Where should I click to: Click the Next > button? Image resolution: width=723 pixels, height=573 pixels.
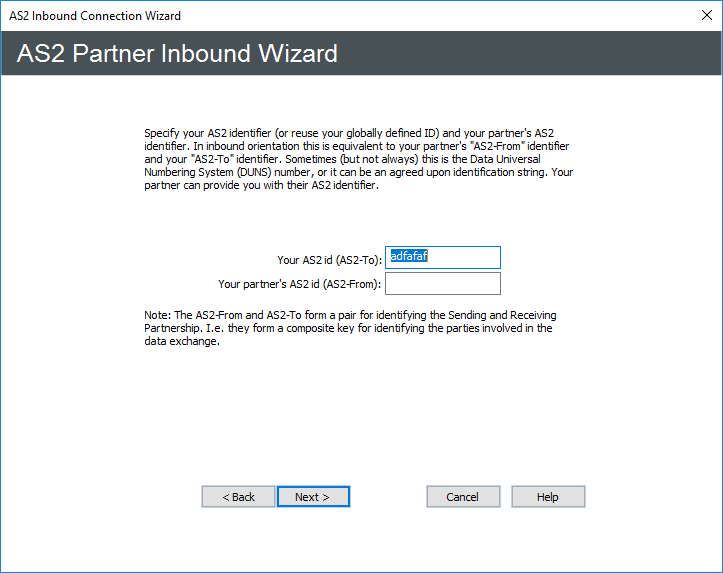click(313, 497)
